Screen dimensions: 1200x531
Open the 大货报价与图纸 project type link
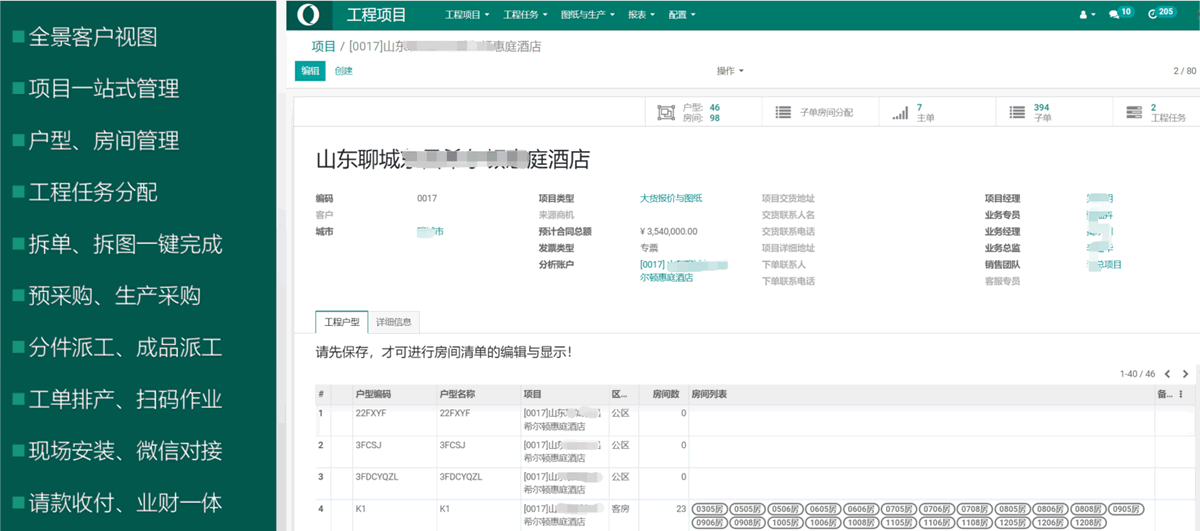(x=671, y=198)
